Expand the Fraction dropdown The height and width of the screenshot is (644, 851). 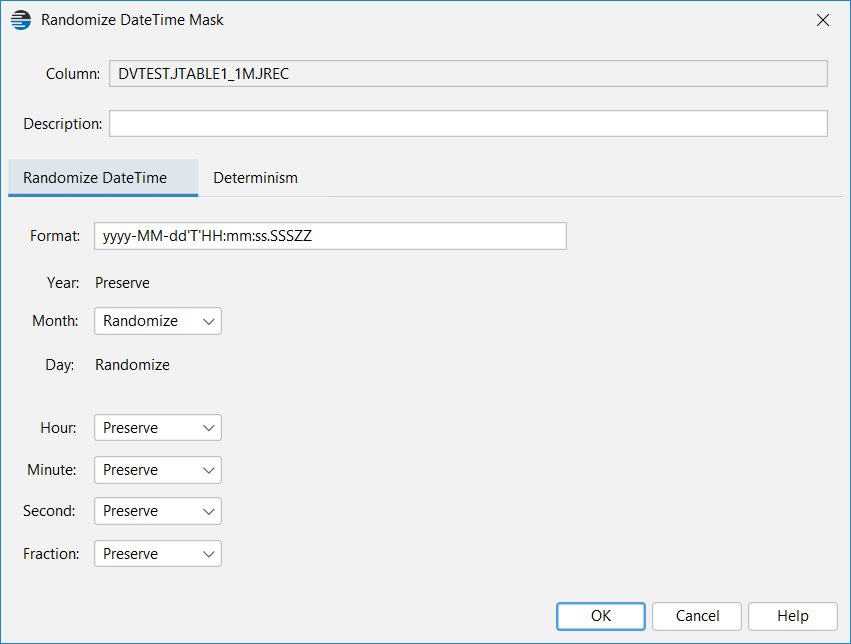[x=157, y=553]
